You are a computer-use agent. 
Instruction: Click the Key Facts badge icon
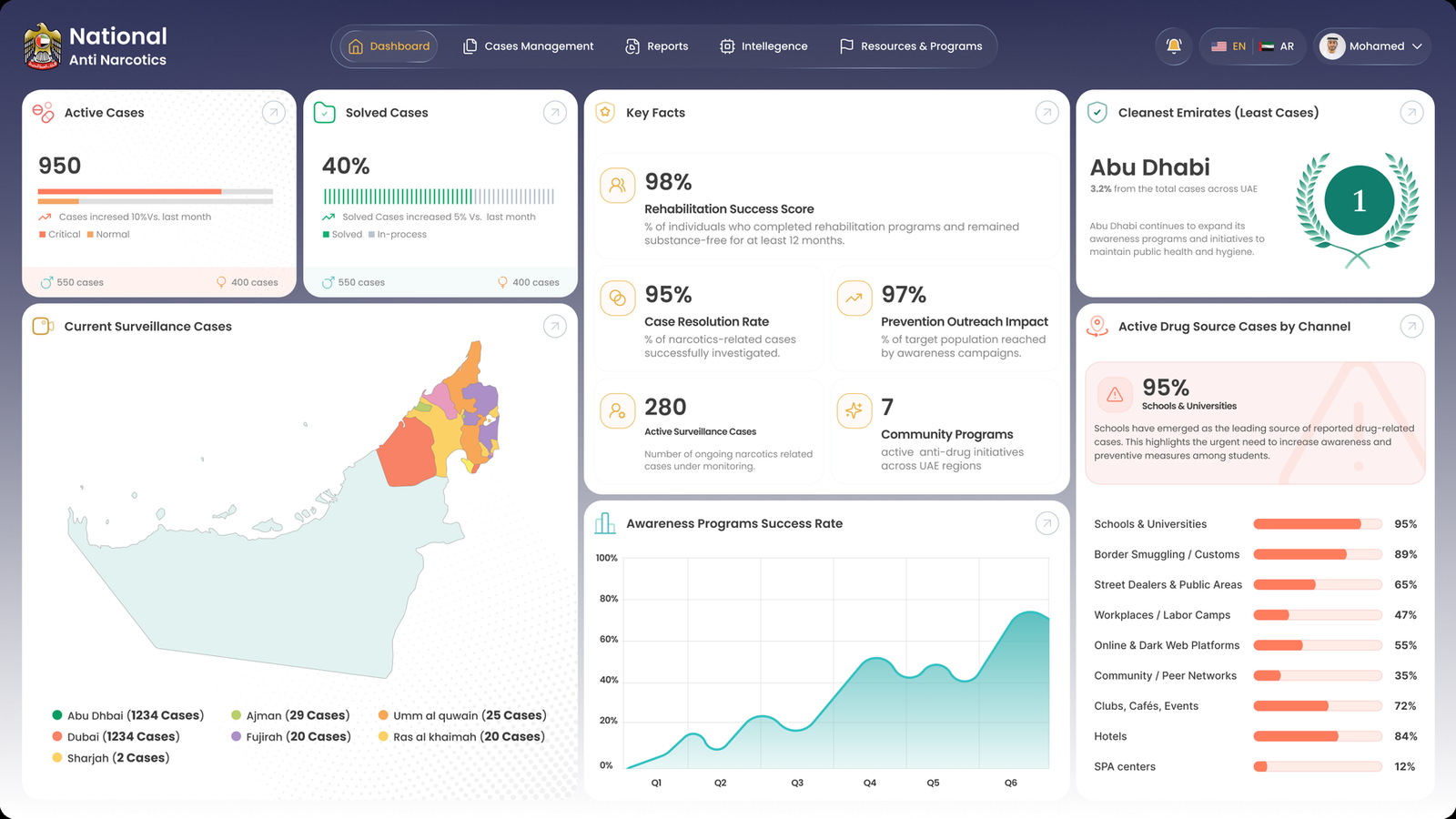click(605, 112)
